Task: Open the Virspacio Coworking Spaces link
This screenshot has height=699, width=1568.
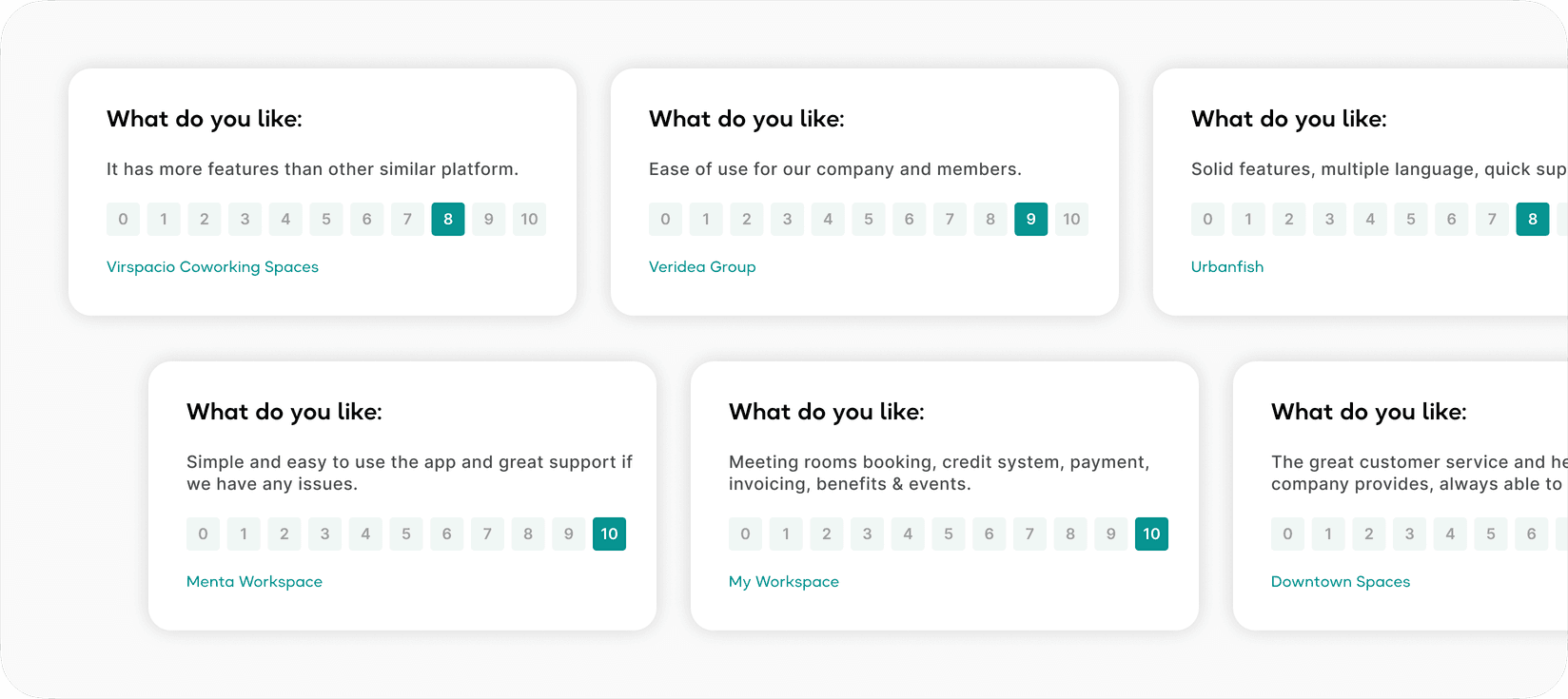Action: tap(212, 267)
